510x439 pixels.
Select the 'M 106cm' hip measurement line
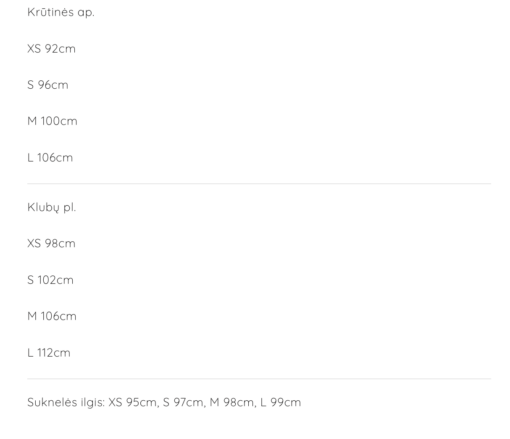(52, 316)
